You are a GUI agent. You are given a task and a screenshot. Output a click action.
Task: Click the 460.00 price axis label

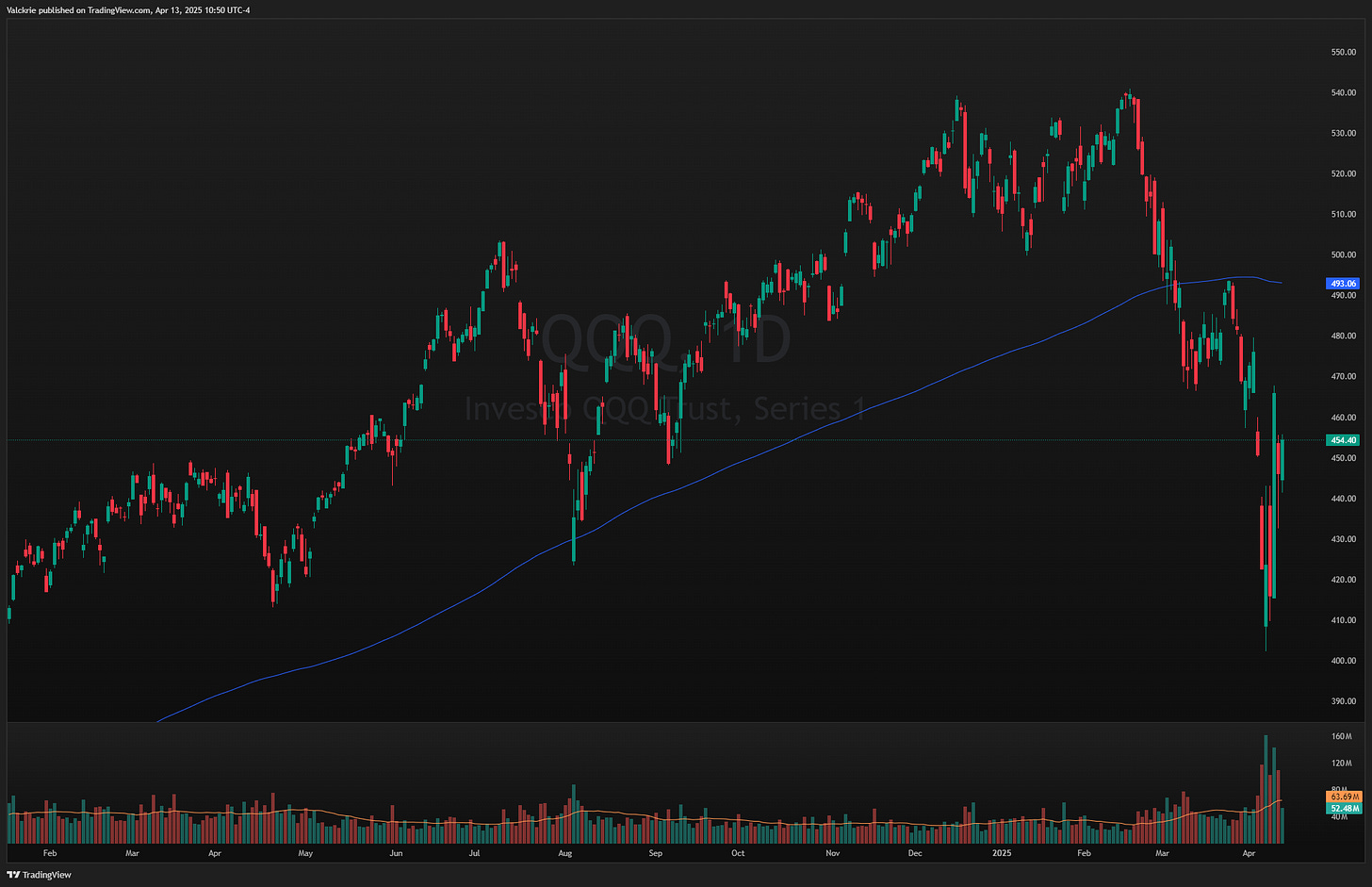tap(1344, 418)
